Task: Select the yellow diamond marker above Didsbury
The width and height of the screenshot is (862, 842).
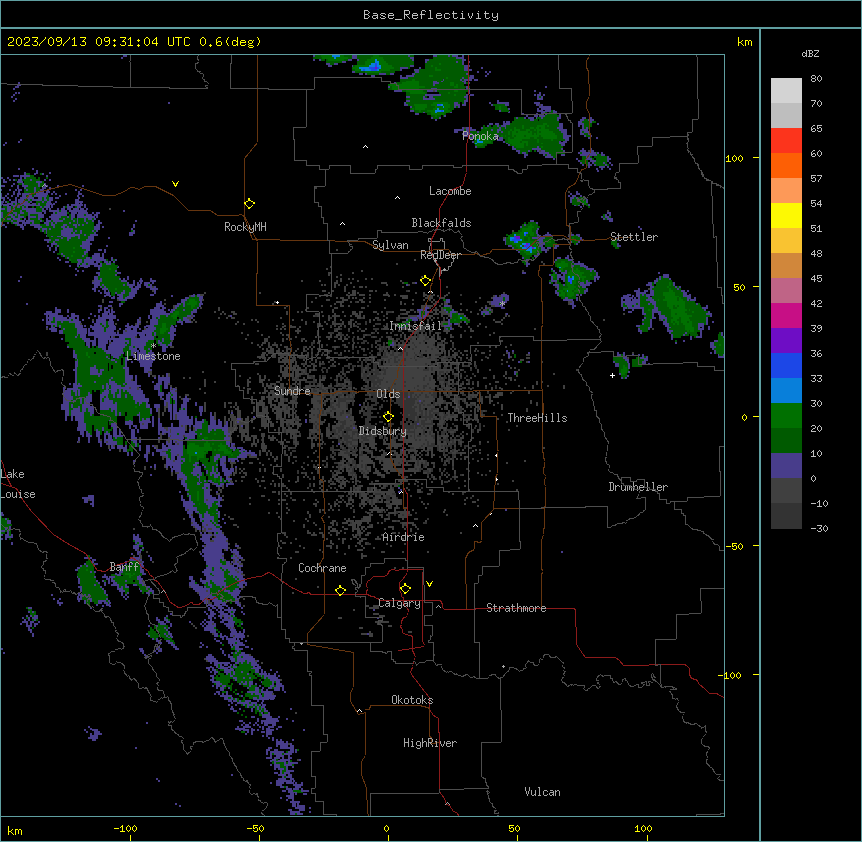Action: [388, 416]
